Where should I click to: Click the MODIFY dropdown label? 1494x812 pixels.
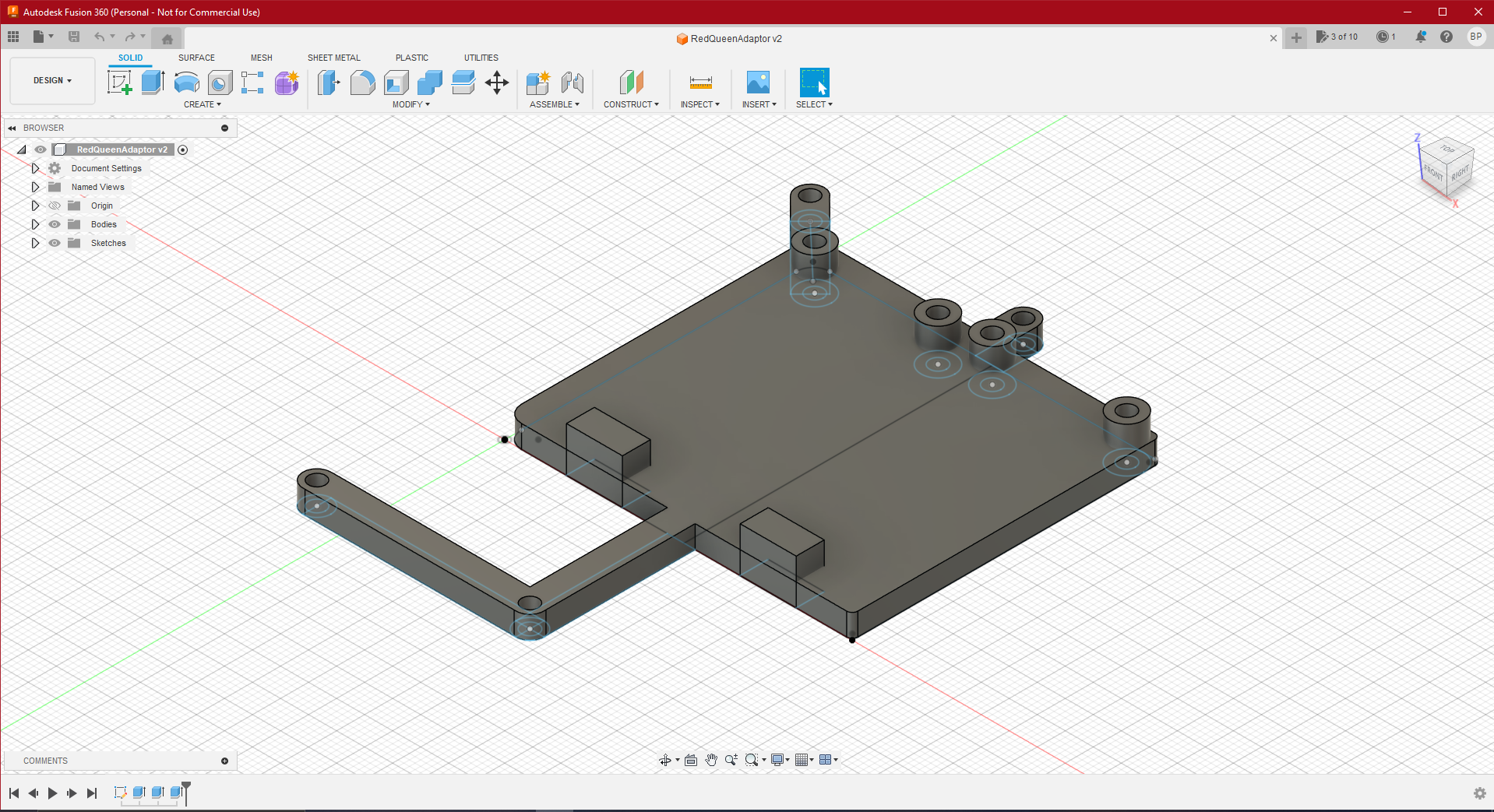point(410,104)
